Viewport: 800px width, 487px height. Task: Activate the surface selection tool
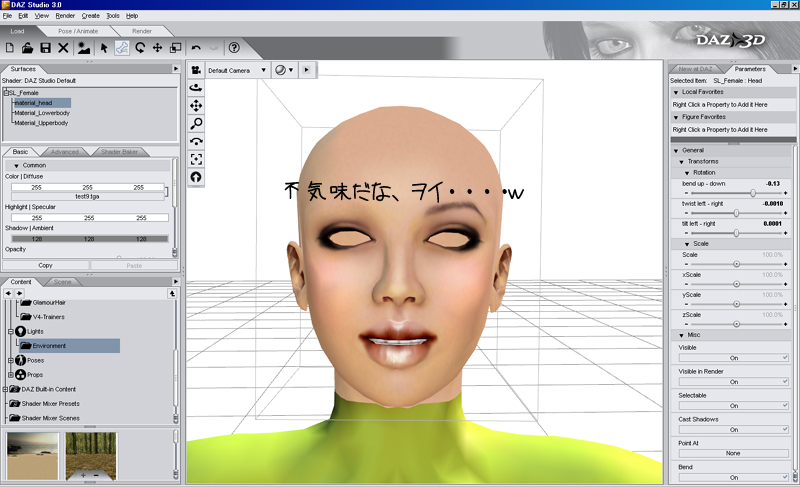pos(122,48)
